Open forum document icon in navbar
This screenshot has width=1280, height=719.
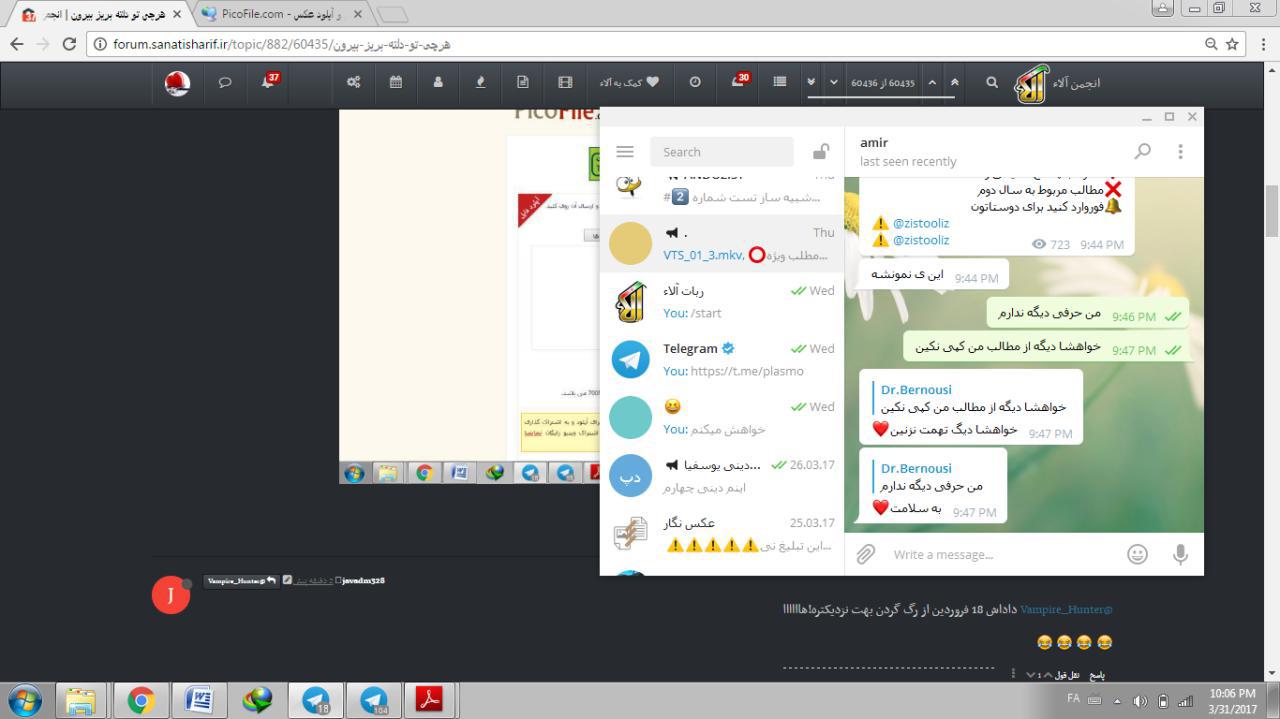523,82
